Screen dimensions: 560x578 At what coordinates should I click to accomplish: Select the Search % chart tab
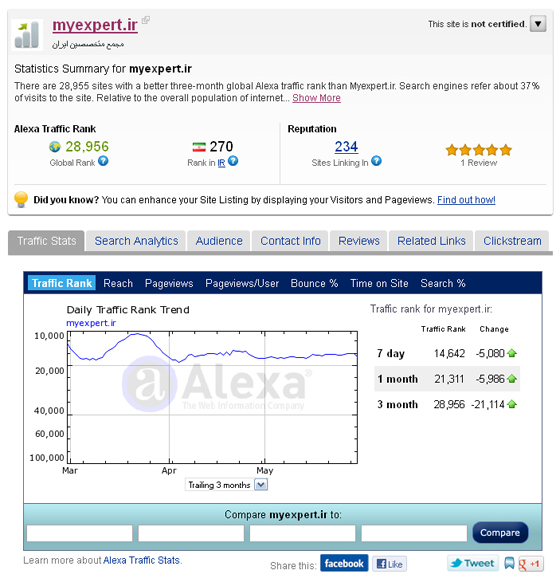coord(443,283)
